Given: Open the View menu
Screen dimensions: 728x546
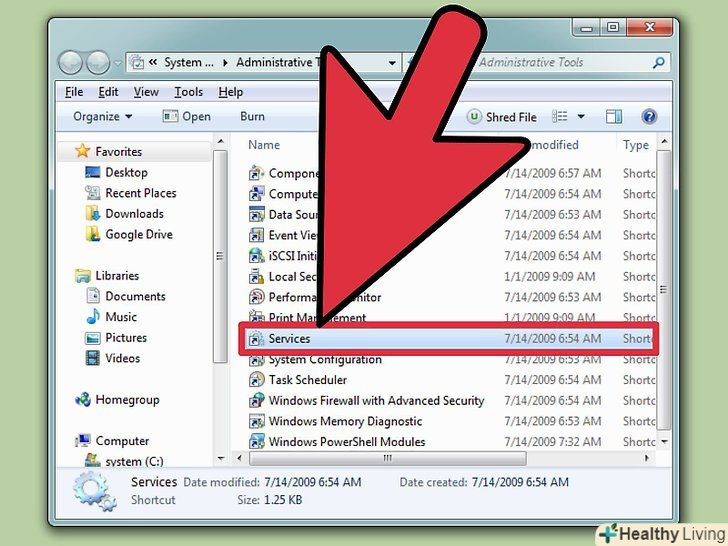Looking at the screenshot, I should coord(146,92).
